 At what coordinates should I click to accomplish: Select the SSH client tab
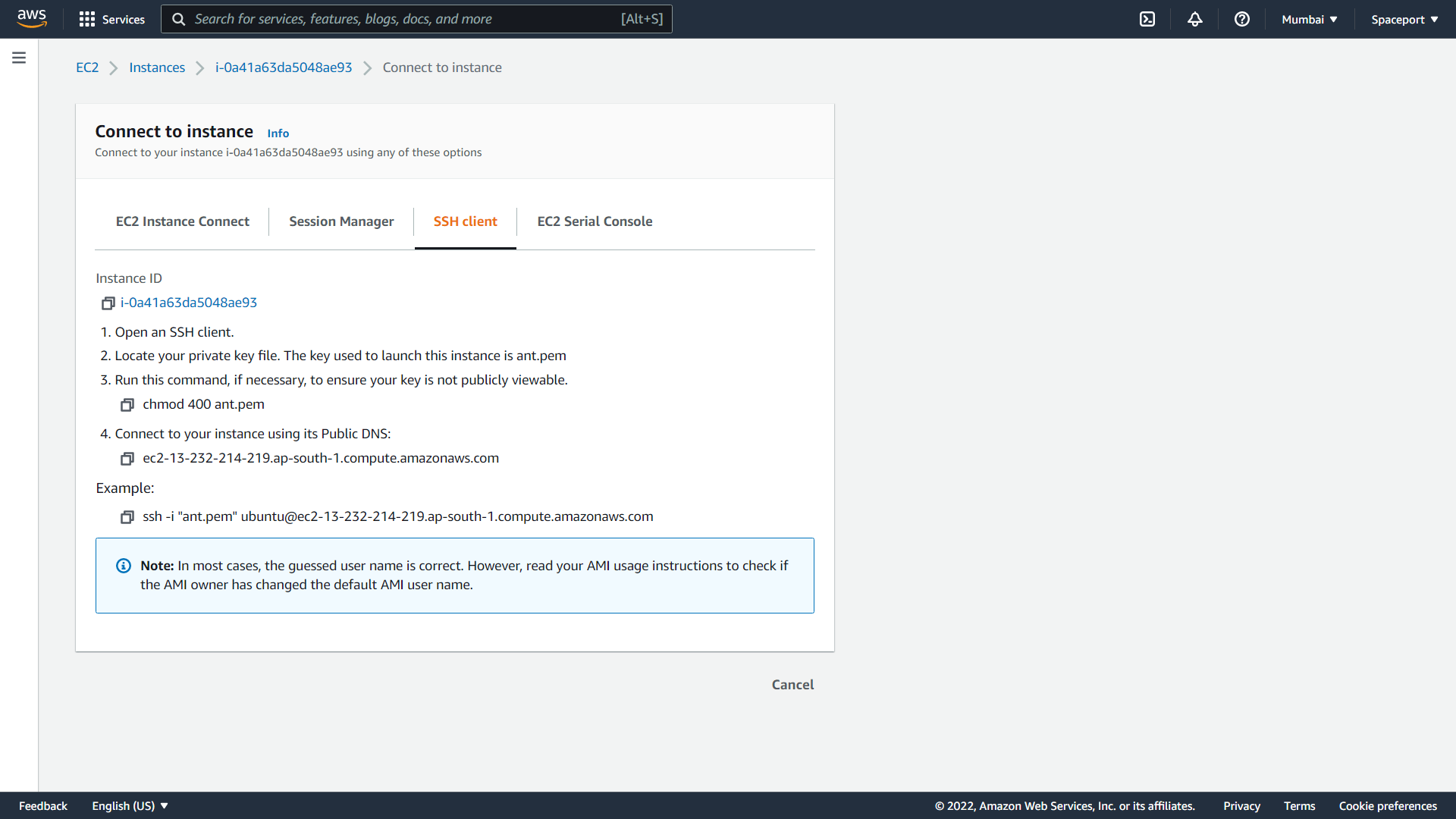click(x=465, y=221)
